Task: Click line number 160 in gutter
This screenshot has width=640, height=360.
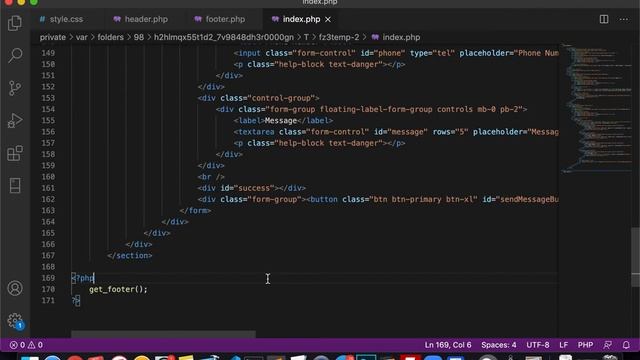Action: coord(48,177)
